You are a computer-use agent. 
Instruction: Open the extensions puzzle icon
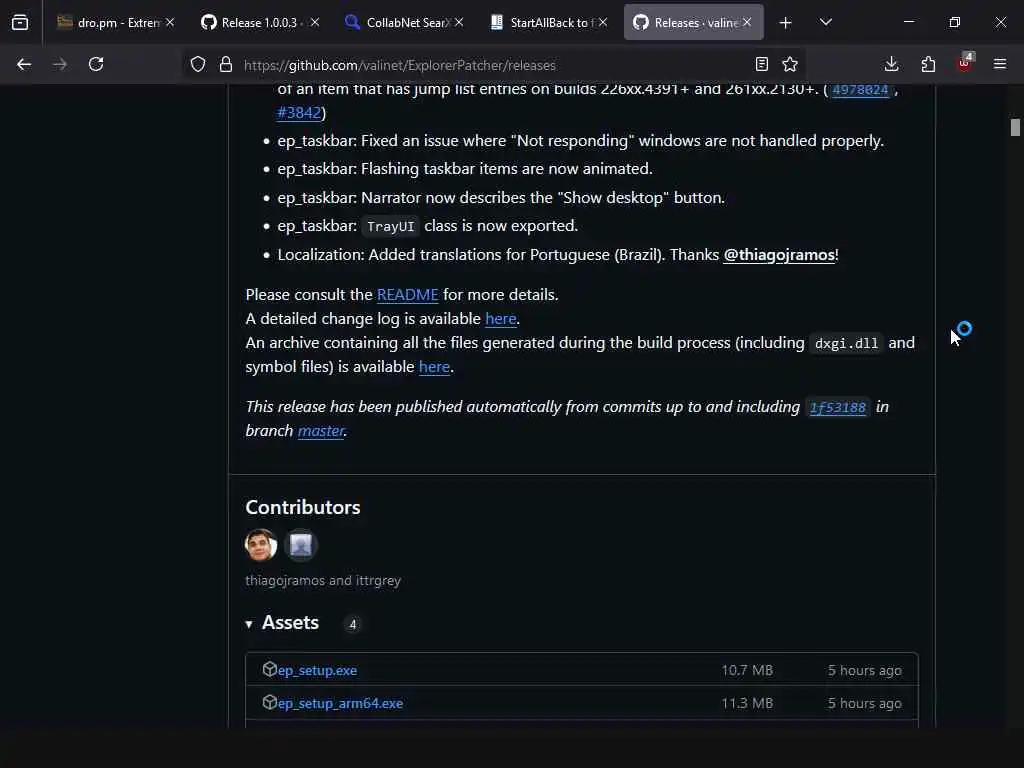click(928, 64)
